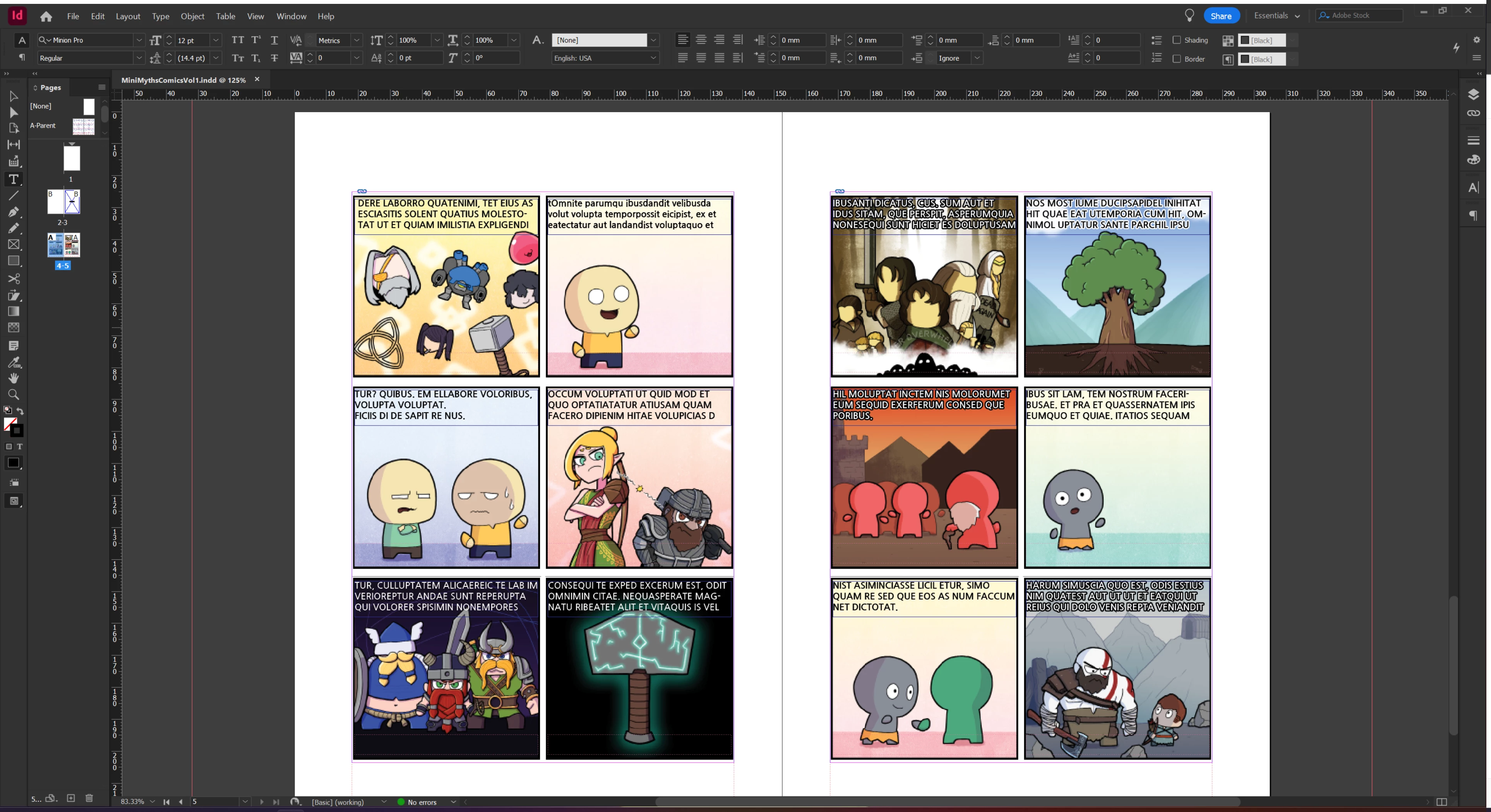Select the Hand tool
Viewport: 1491px width, 812px height.
[x=13, y=378]
